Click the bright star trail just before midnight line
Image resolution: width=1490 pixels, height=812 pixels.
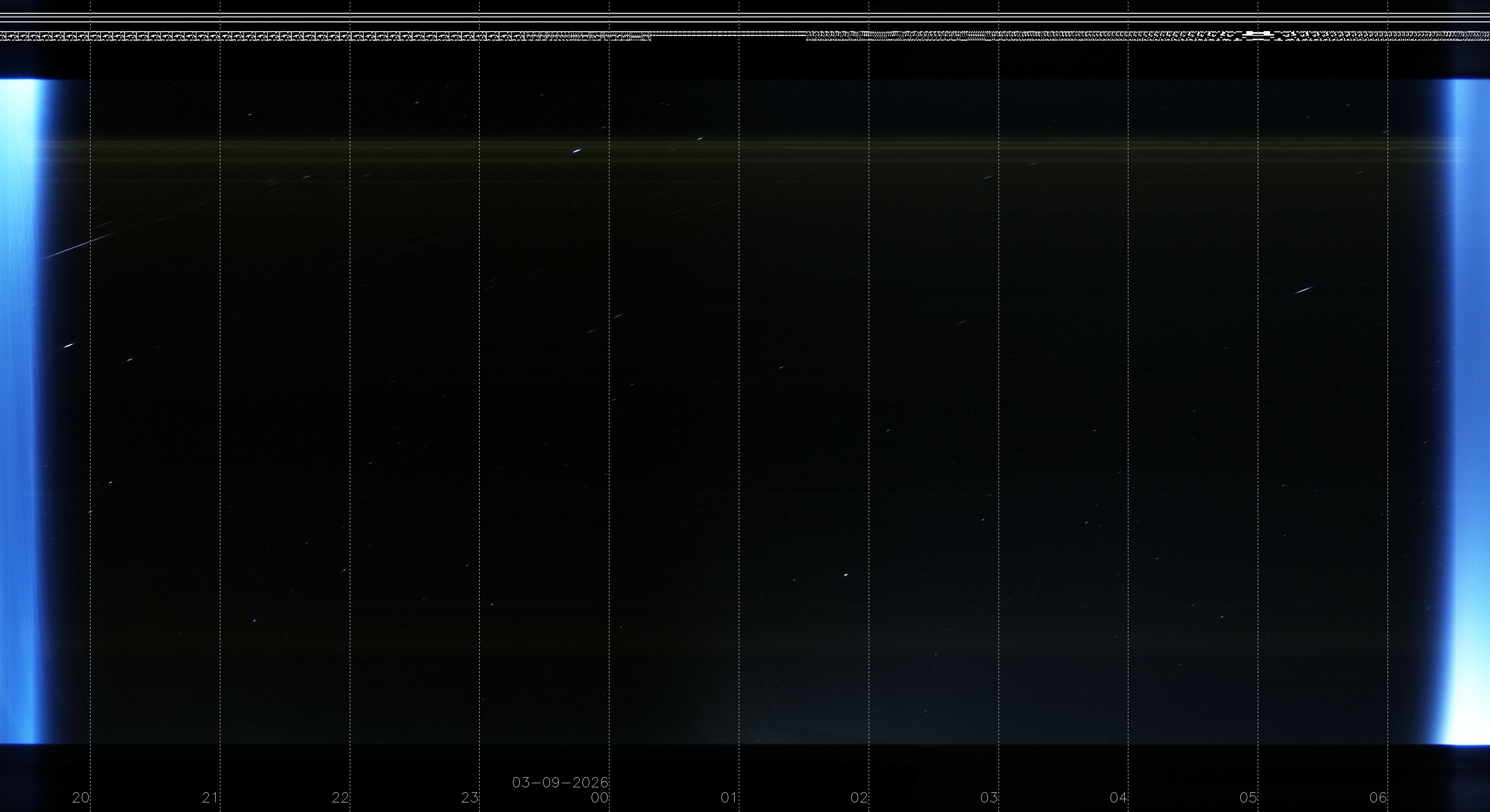pyautogui.click(x=576, y=151)
